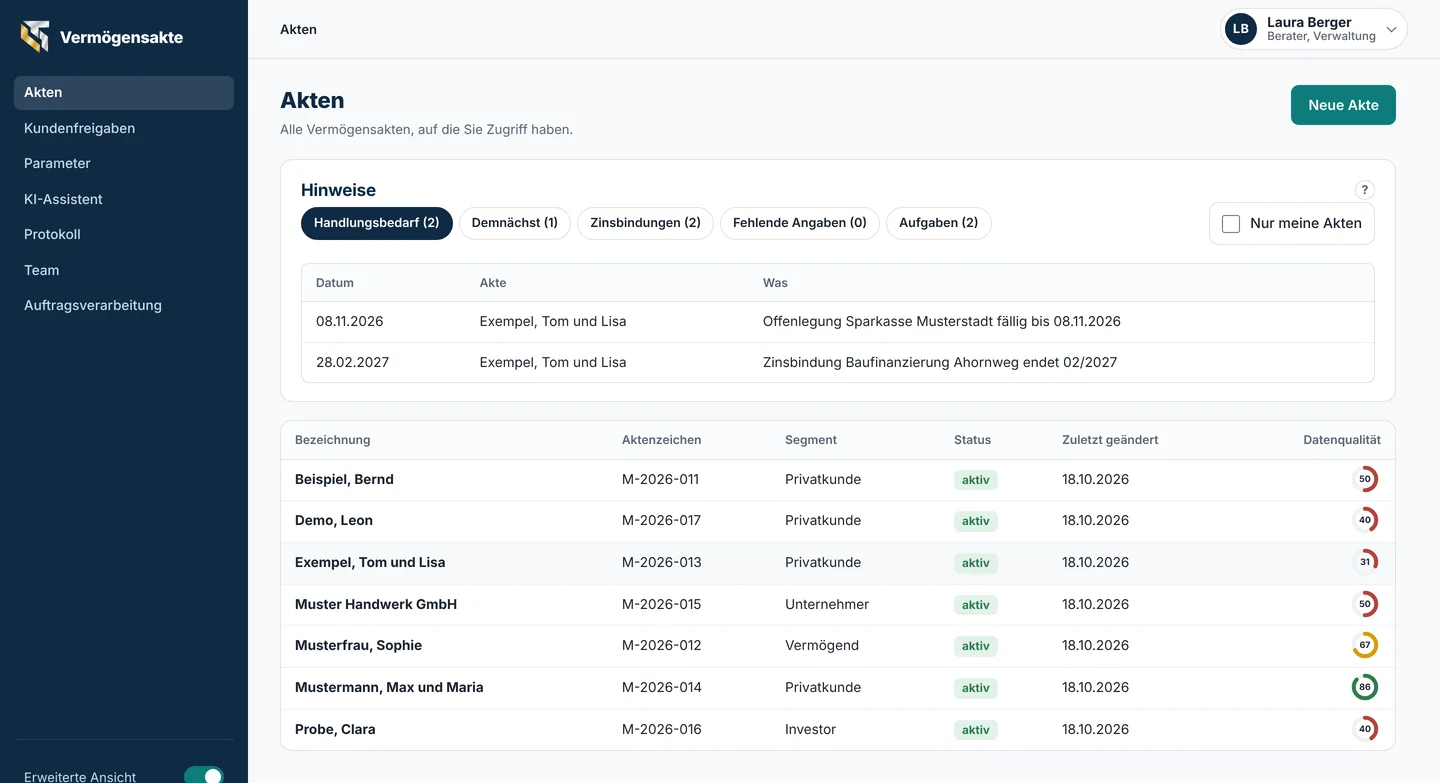Tick the Nur meine Akten checkbox
This screenshot has width=1440, height=783.
click(x=1231, y=224)
